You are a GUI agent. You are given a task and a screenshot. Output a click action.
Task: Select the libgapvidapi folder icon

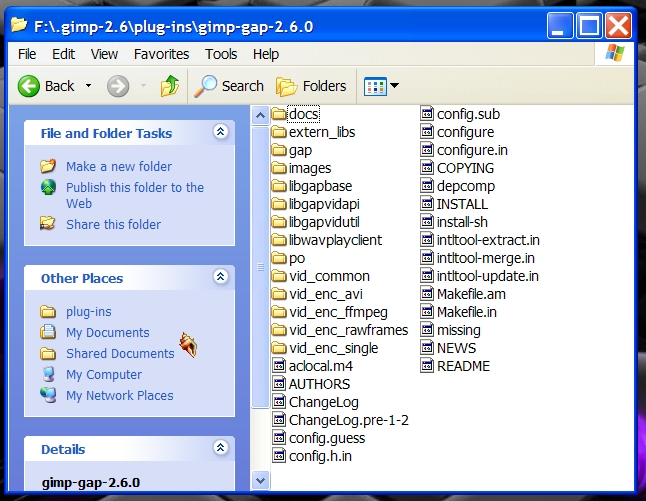[x=279, y=204]
